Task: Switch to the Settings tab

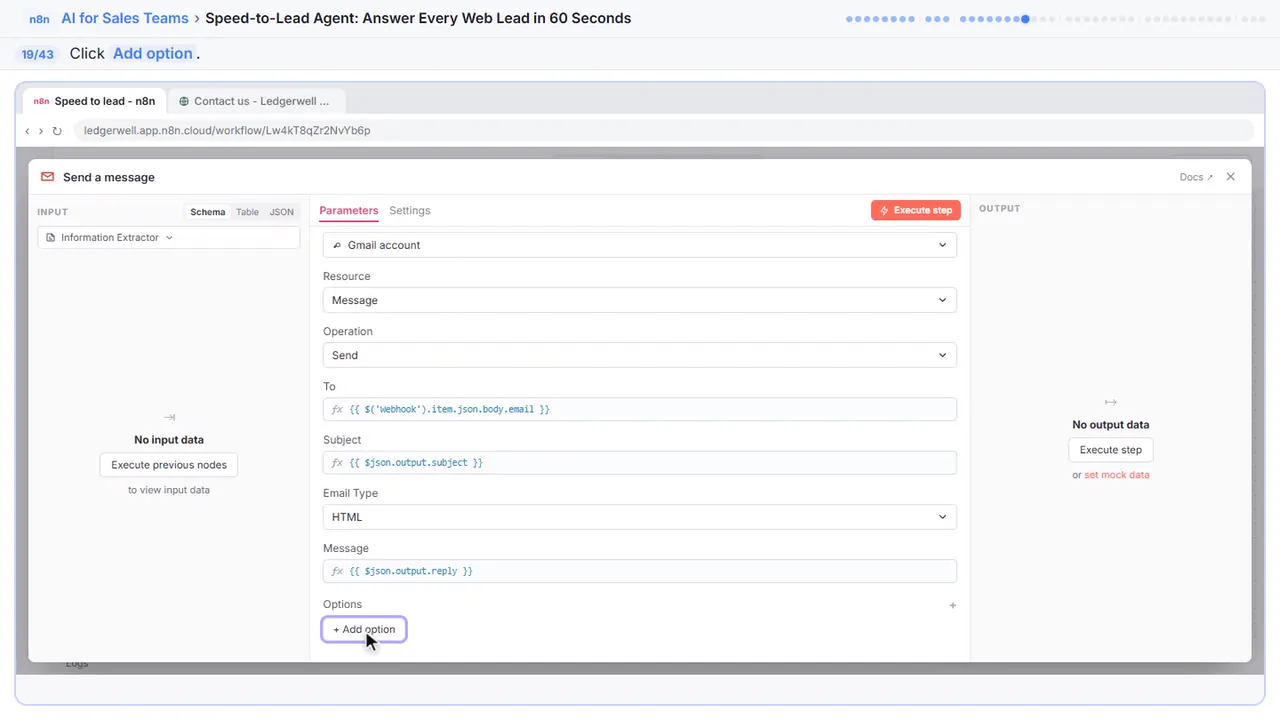Action: (x=410, y=211)
